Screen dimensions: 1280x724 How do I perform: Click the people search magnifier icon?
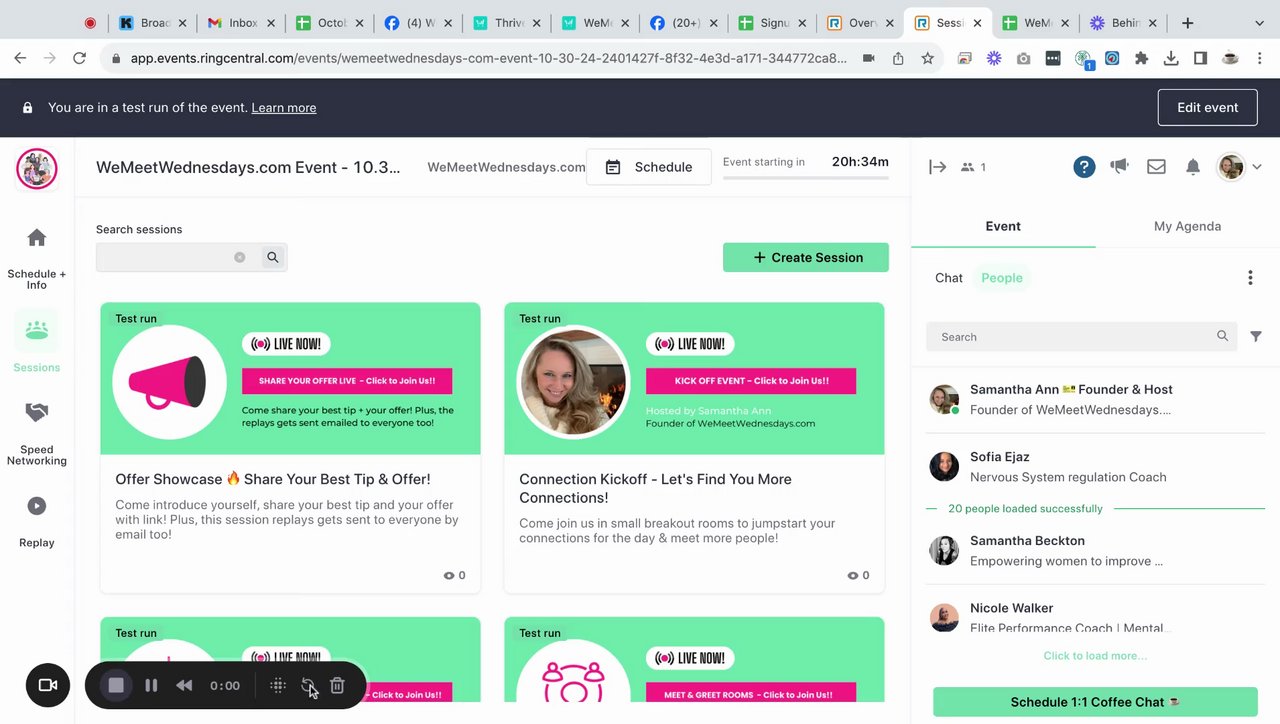1222,336
